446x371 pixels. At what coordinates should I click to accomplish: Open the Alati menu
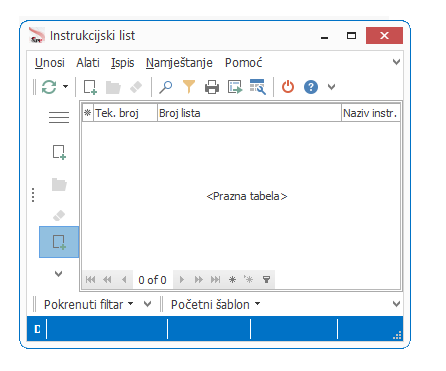[88, 63]
